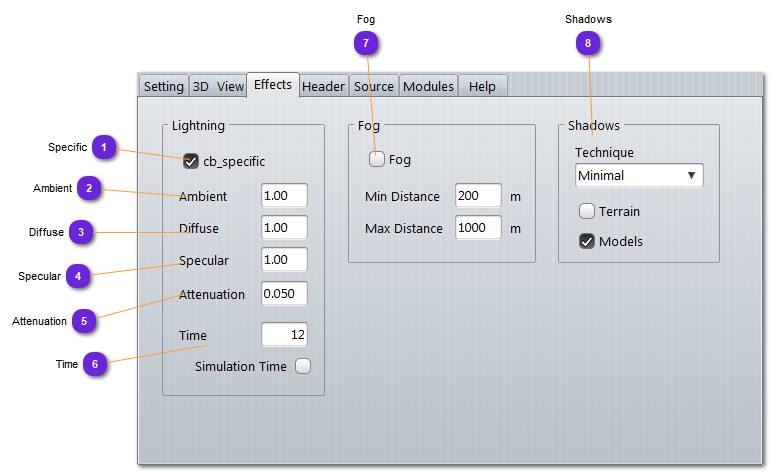This screenshot has width=772, height=474.
Task: Go to the Header tab
Action: point(323,87)
